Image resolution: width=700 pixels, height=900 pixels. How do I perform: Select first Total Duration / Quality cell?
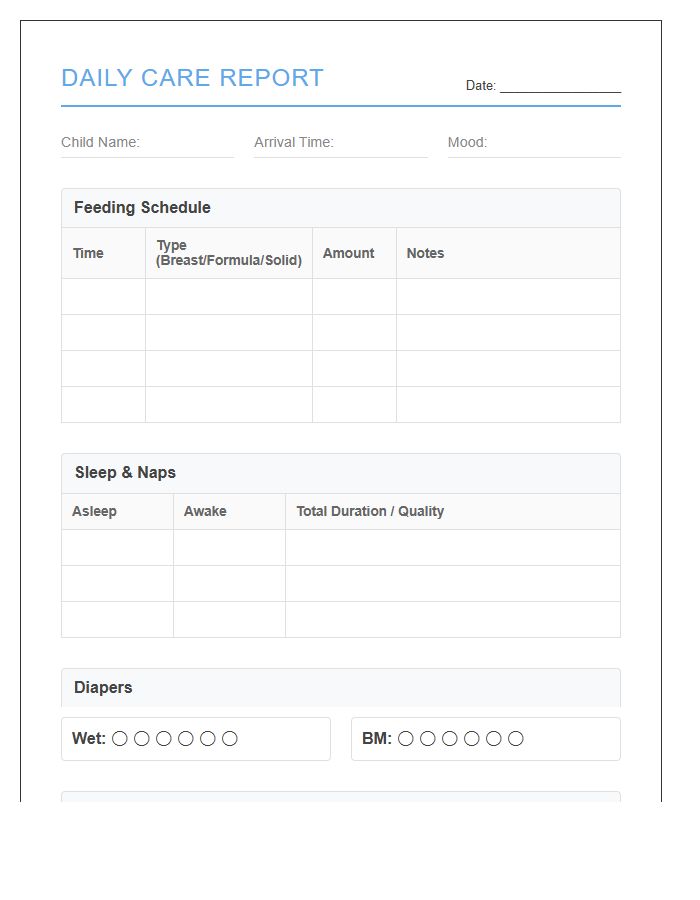click(452, 548)
